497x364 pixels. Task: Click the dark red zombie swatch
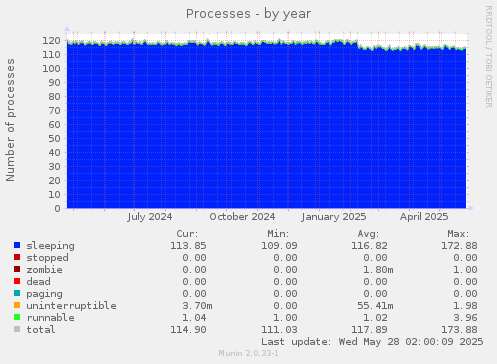[x=17, y=269]
